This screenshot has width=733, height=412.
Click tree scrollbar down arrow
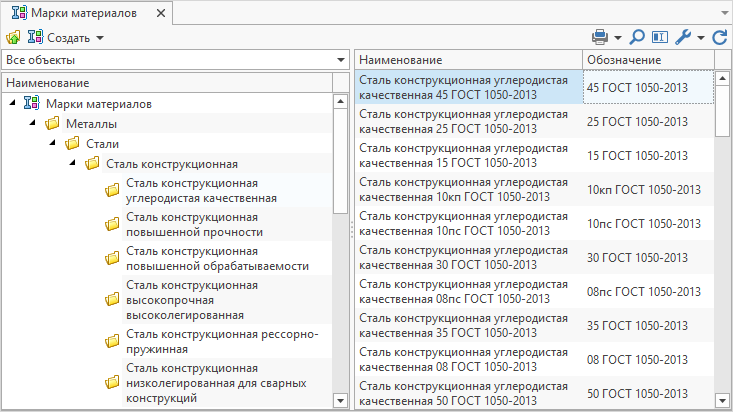tap(340, 400)
